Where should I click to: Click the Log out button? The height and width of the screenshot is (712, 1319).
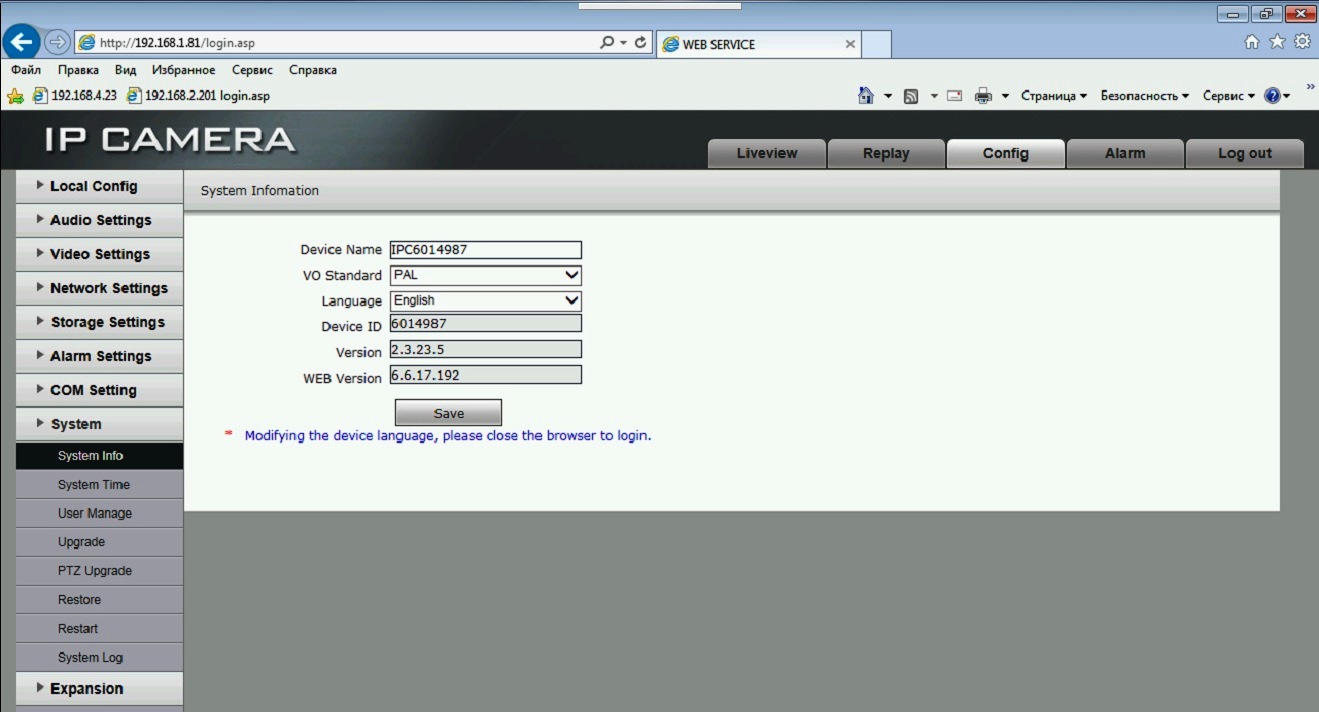1244,153
